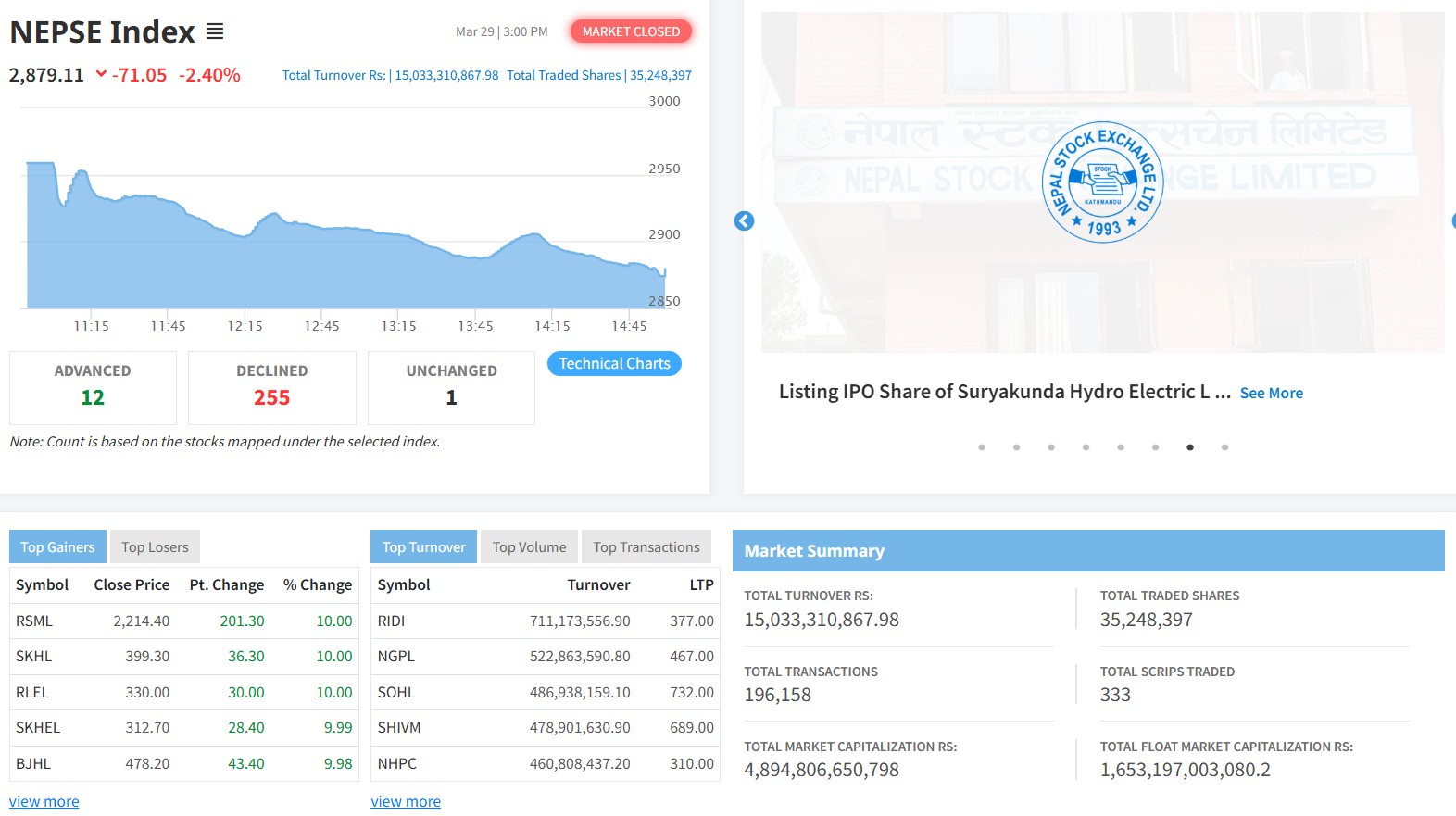Select the Top Turnover tab
1456x816 pixels.
(x=423, y=547)
